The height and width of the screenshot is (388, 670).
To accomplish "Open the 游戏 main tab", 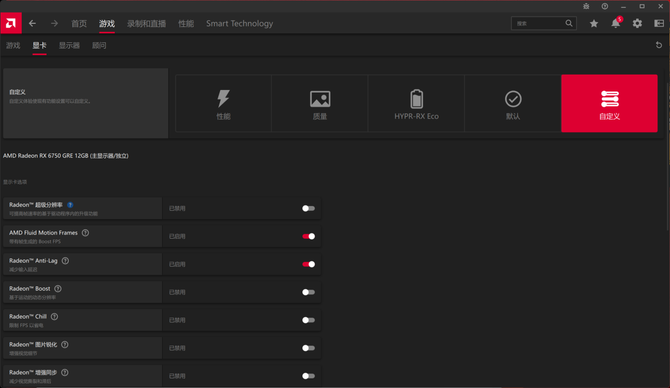I will click(107, 24).
